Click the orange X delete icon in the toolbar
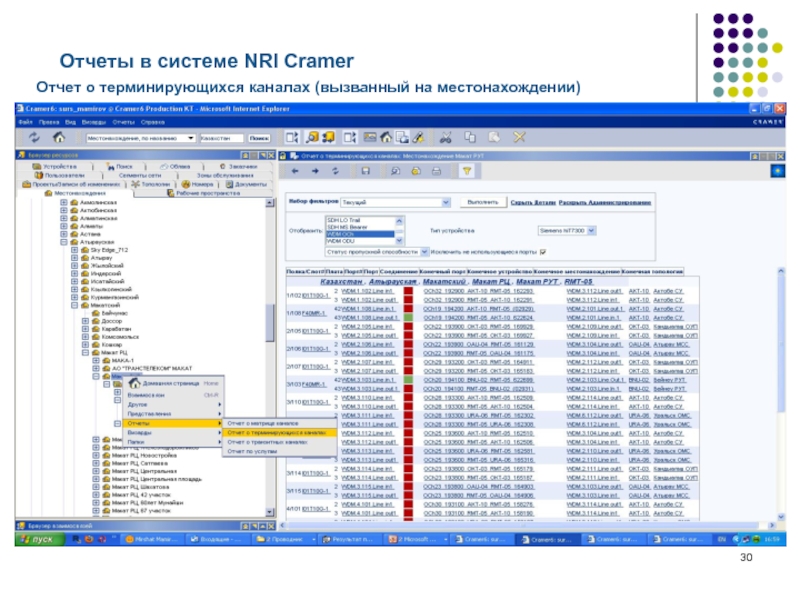This screenshot has height=600, width=800. 519,137
